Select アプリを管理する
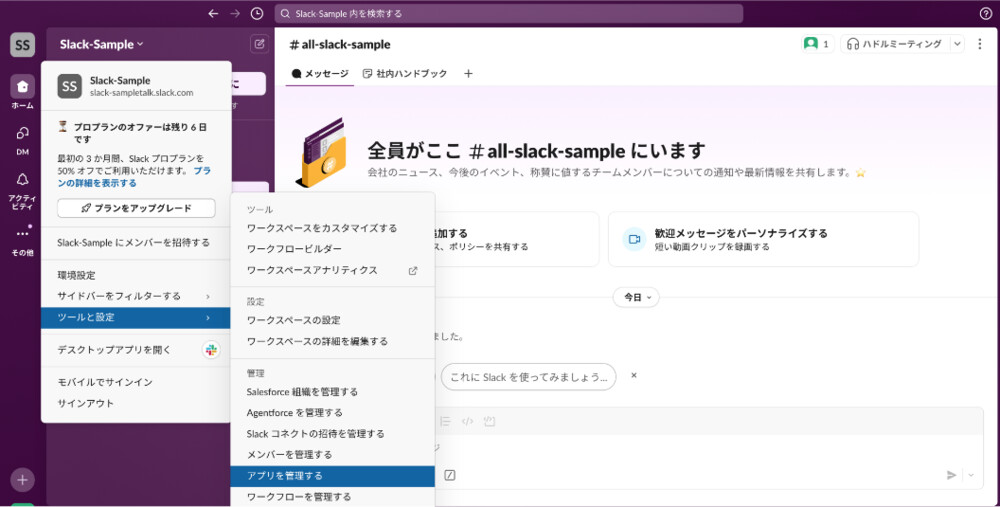The width and height of the screenshot is (1000, 507). pyautogui.click(x=332, y=476)
